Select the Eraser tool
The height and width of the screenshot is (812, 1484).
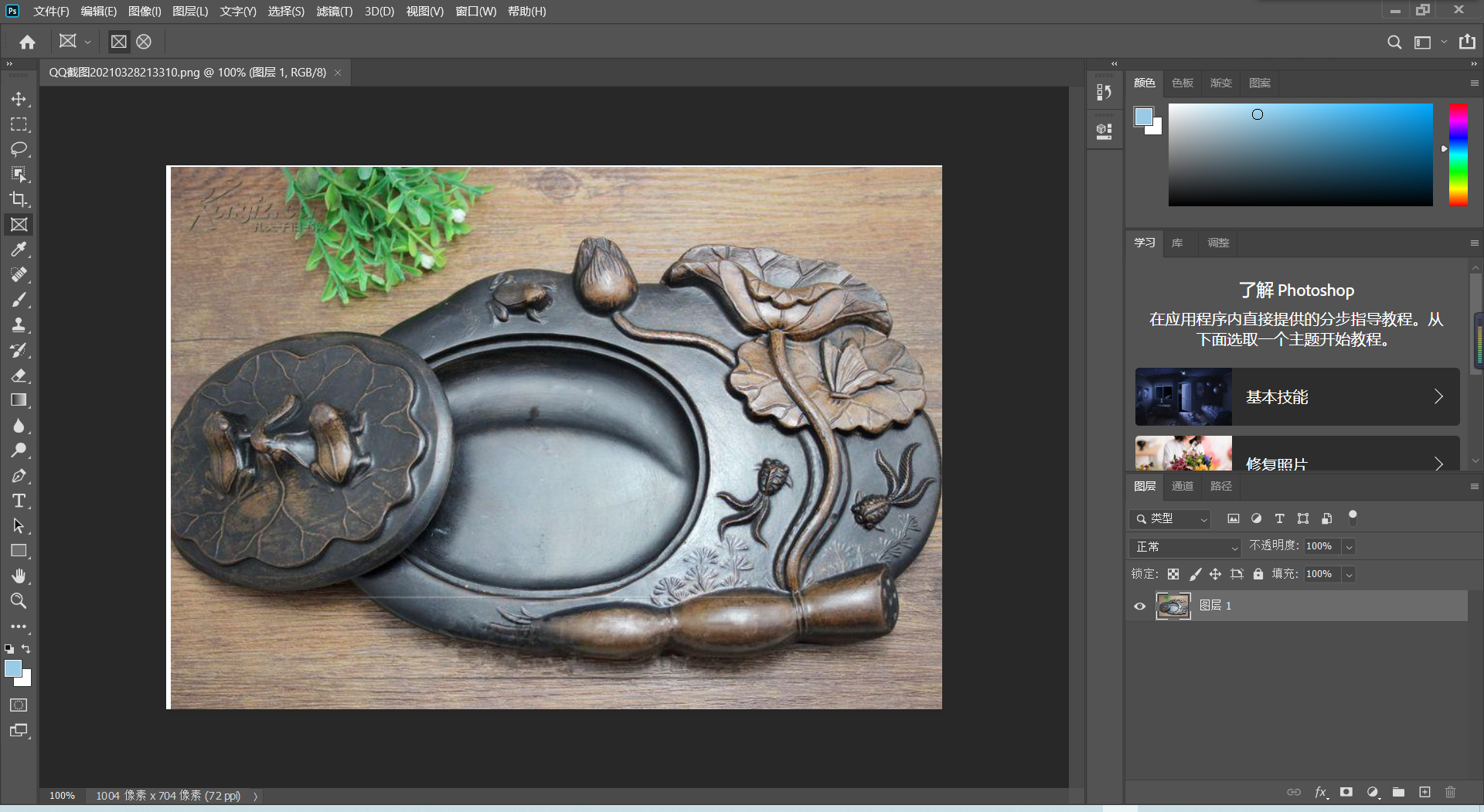coord(19,375)
